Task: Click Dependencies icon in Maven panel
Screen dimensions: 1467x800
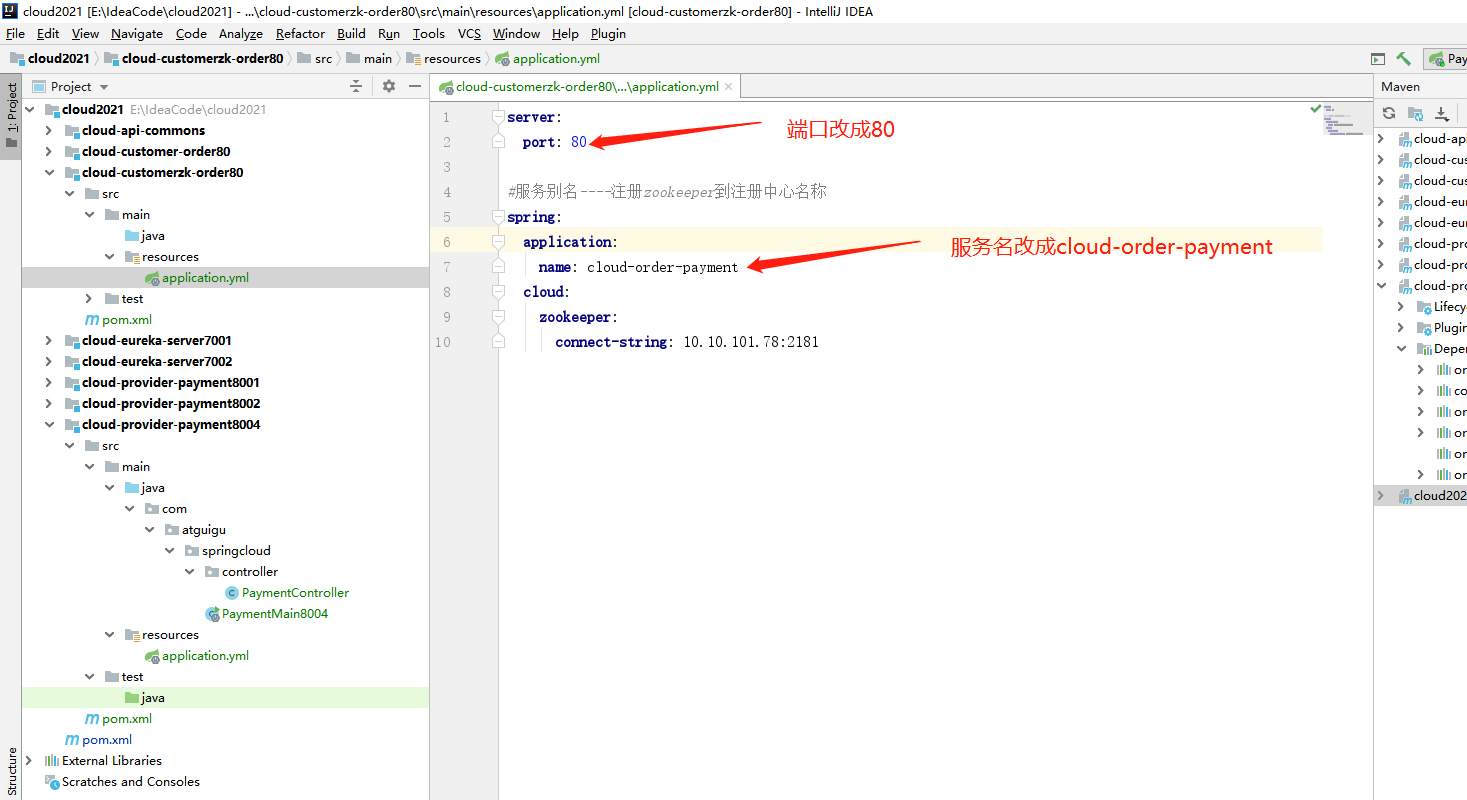Action: coord(1424,349)
